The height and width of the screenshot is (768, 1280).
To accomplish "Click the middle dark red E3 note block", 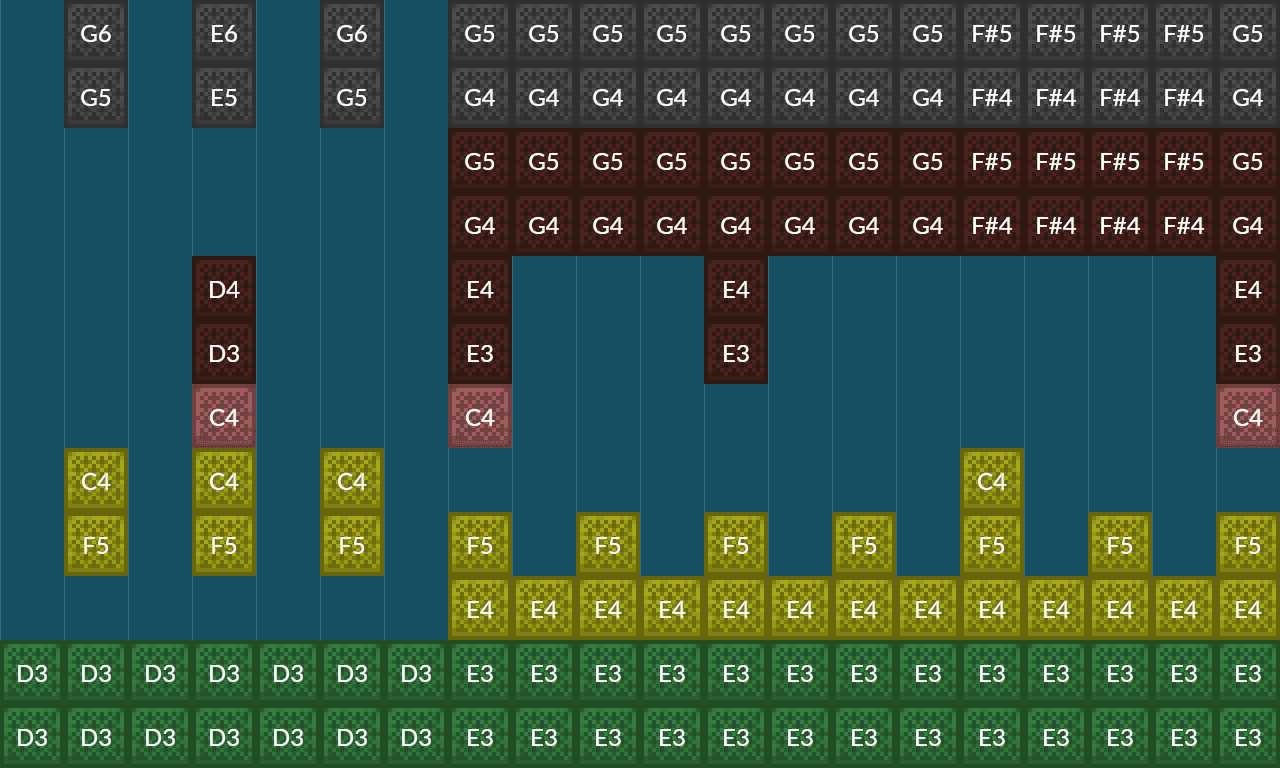I will [x=736, y=353].
